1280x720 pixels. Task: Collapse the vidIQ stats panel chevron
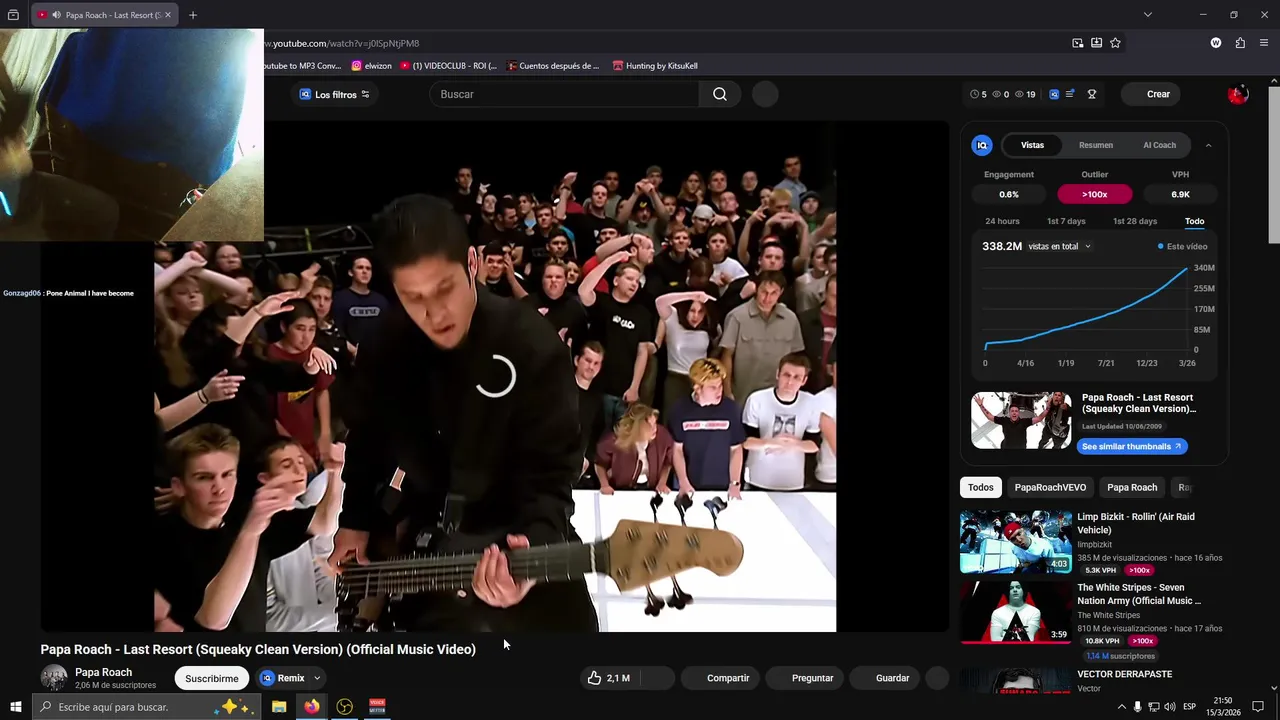pyautogui.click(x=1208, y=145)
